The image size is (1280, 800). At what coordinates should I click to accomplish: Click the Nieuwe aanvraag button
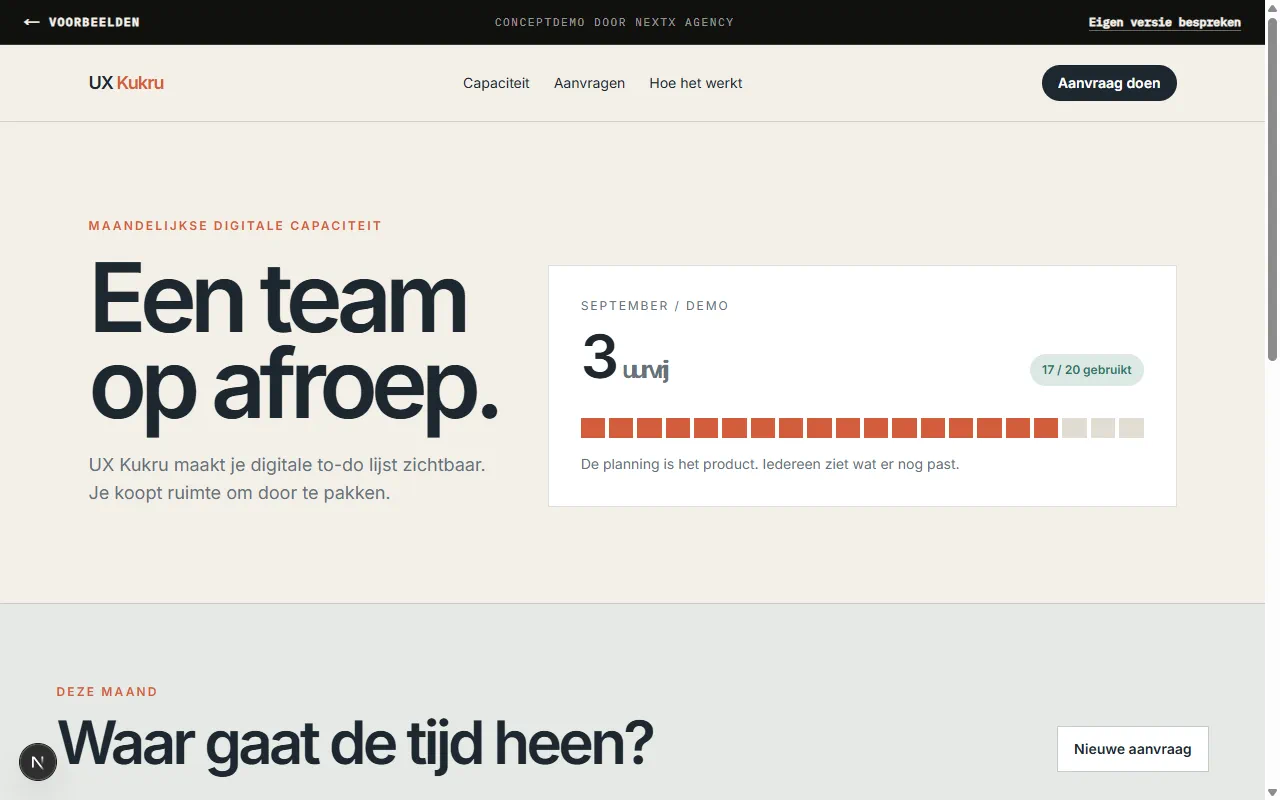point(1133,749)
